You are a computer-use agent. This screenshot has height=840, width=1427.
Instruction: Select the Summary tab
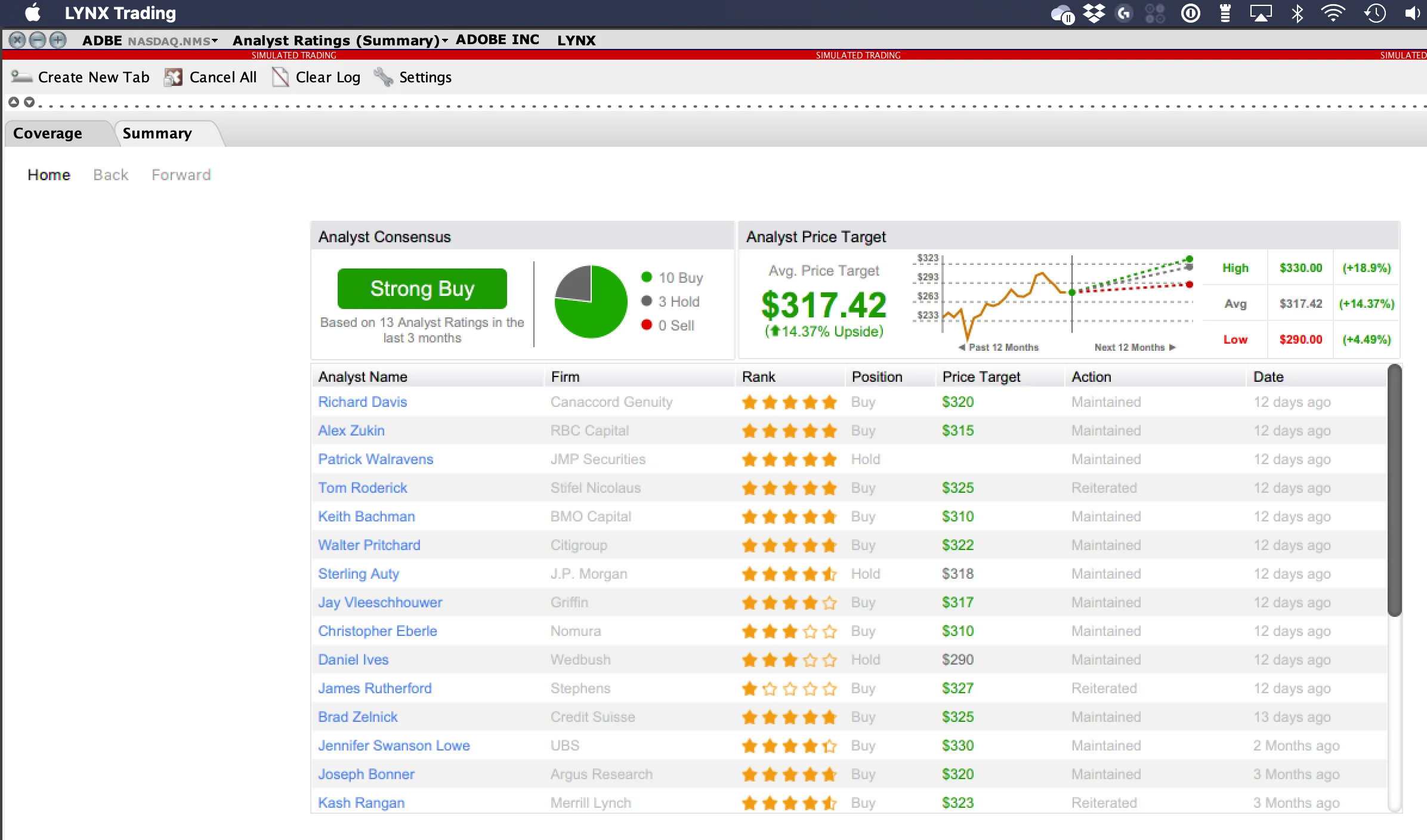[157, 133]
